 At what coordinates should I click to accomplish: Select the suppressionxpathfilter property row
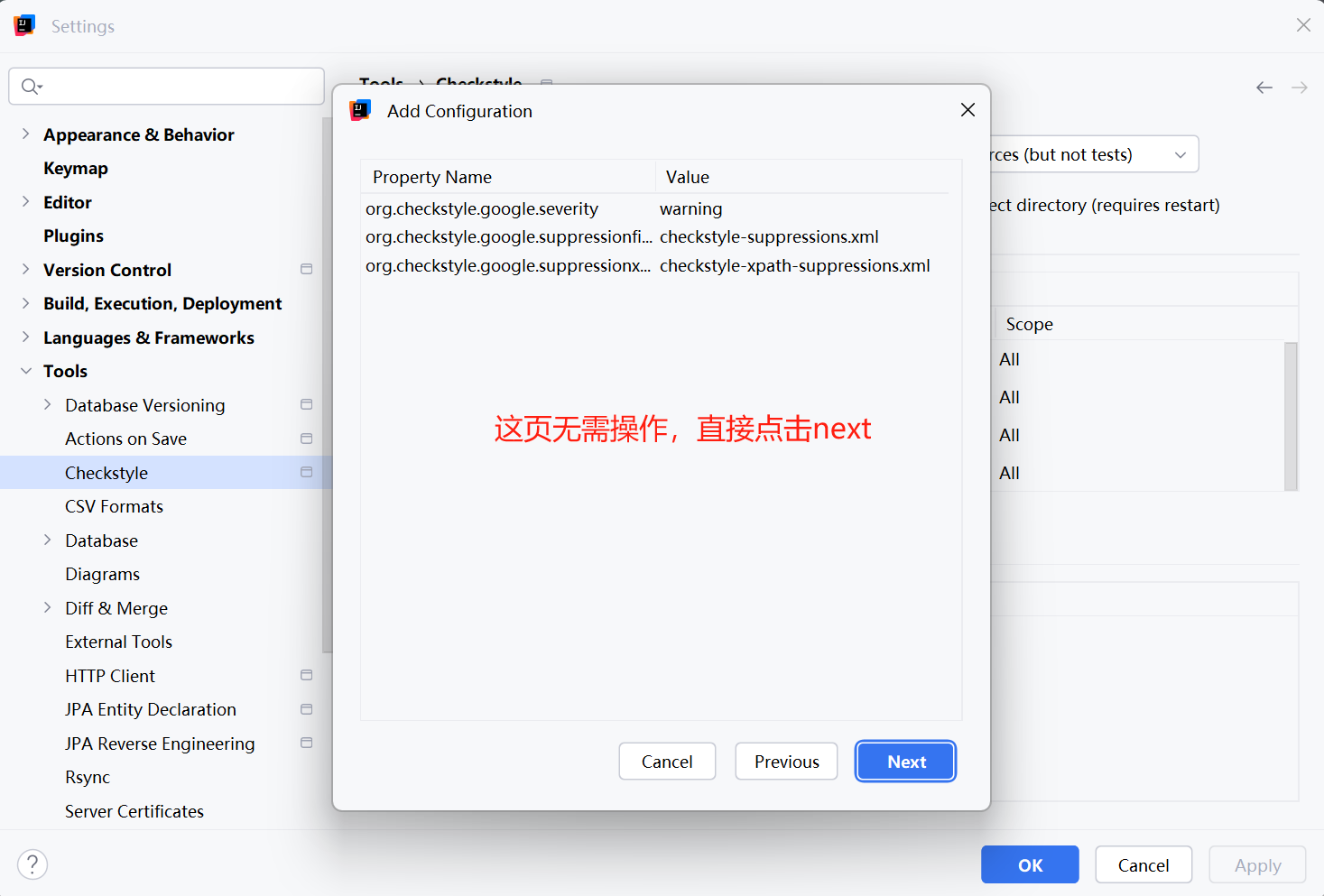pos(654,265)
